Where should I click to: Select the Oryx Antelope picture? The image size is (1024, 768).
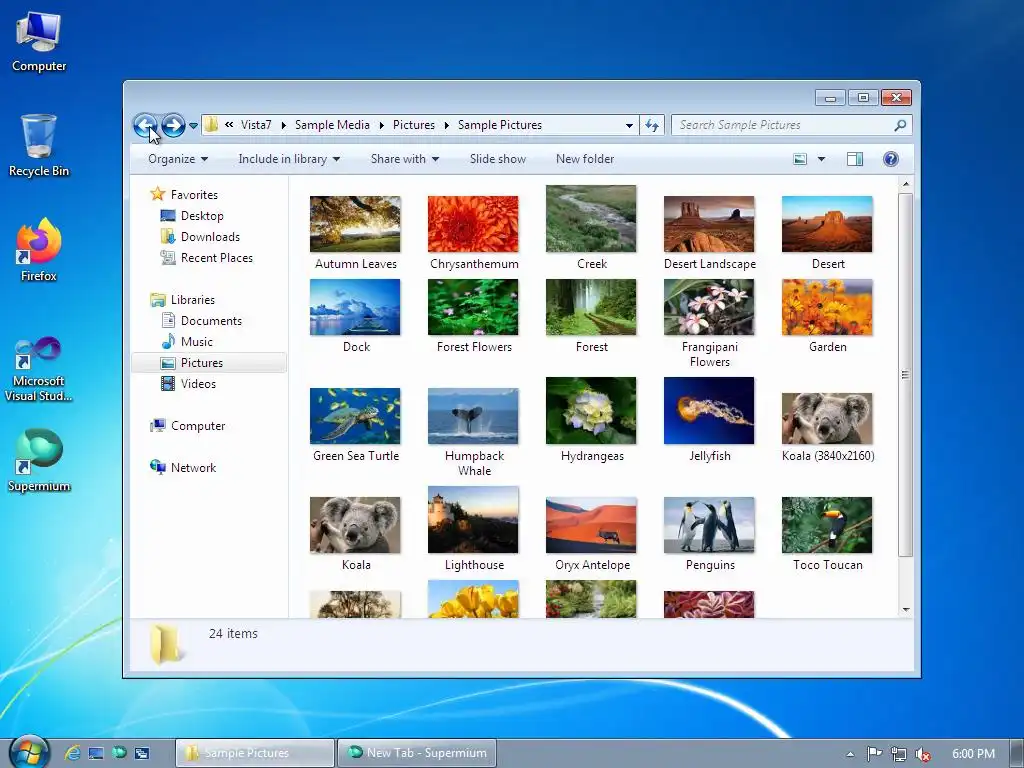(591, 534)
